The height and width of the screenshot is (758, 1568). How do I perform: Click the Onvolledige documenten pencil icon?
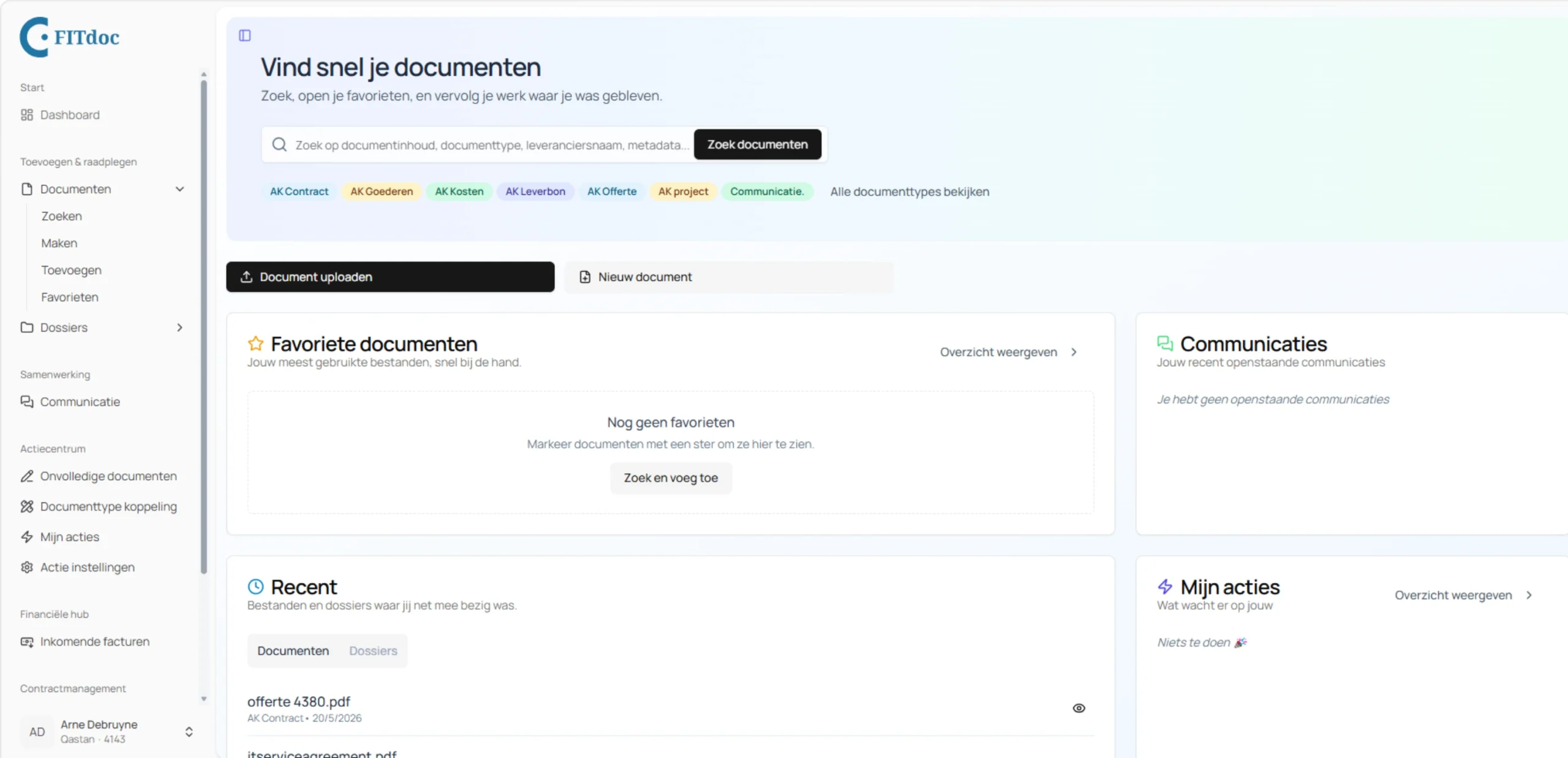26,476
